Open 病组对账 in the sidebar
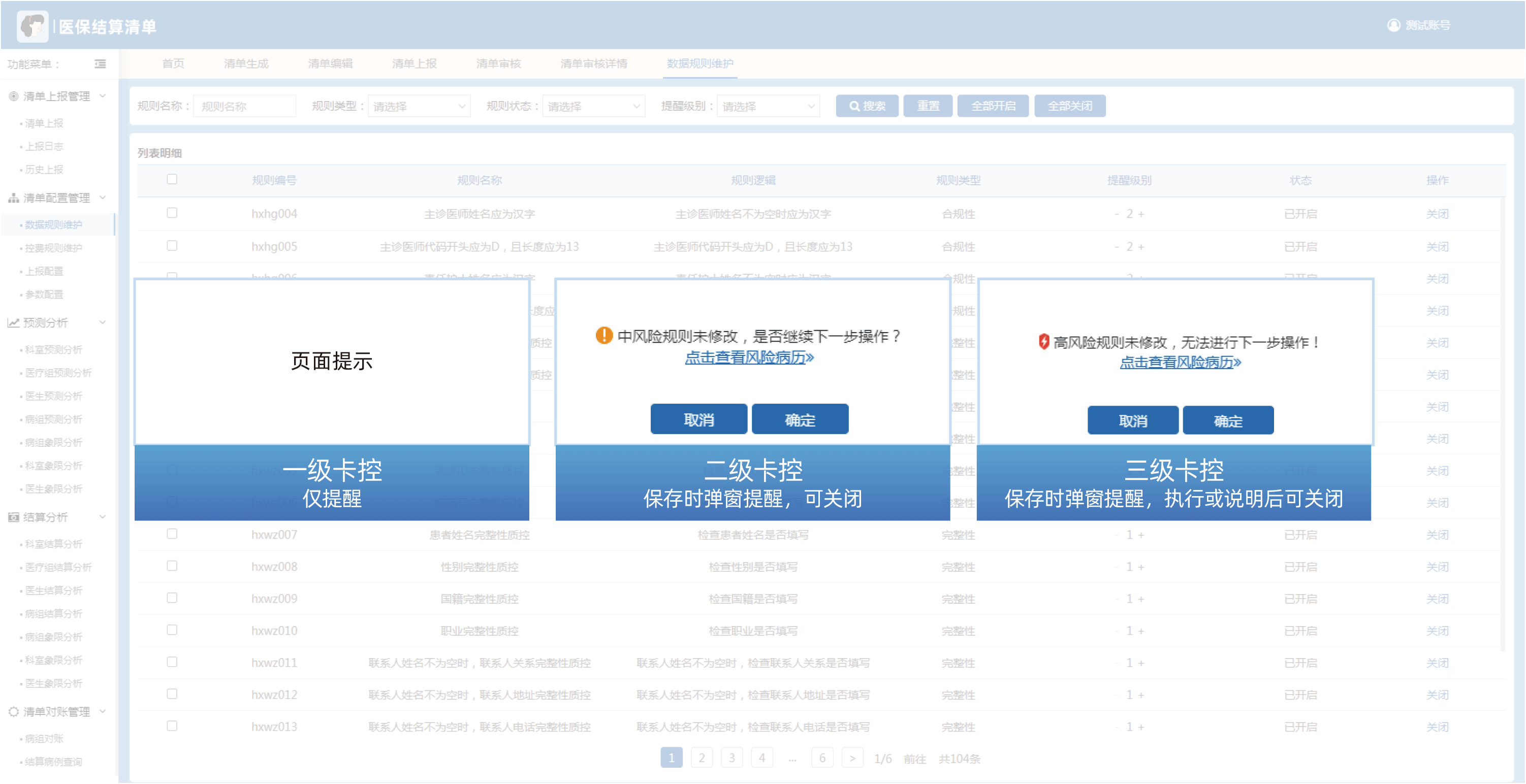 click(44, 738)
